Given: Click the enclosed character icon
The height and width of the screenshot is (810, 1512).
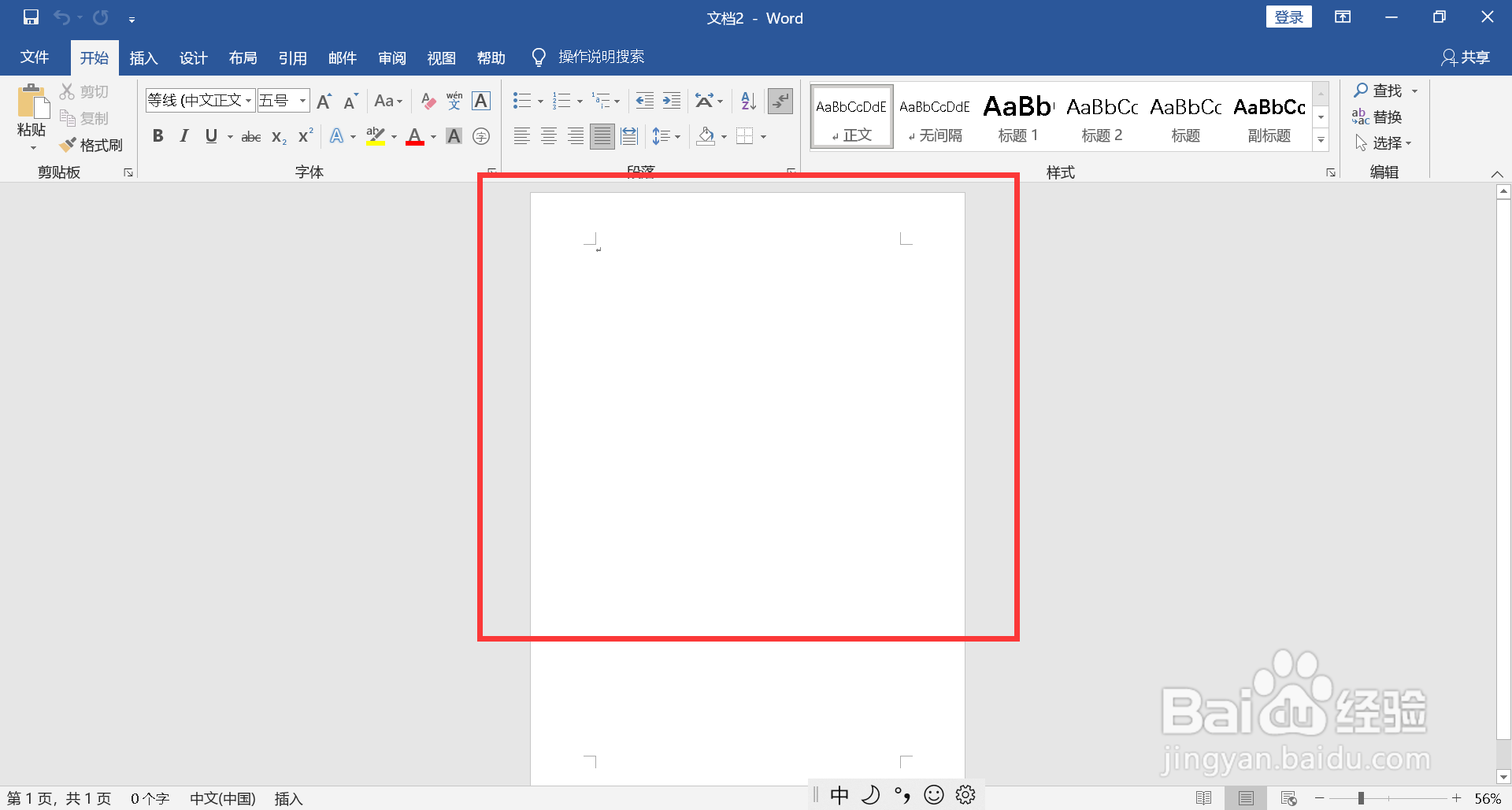Looking at the screenshot, I should point(481,137).
